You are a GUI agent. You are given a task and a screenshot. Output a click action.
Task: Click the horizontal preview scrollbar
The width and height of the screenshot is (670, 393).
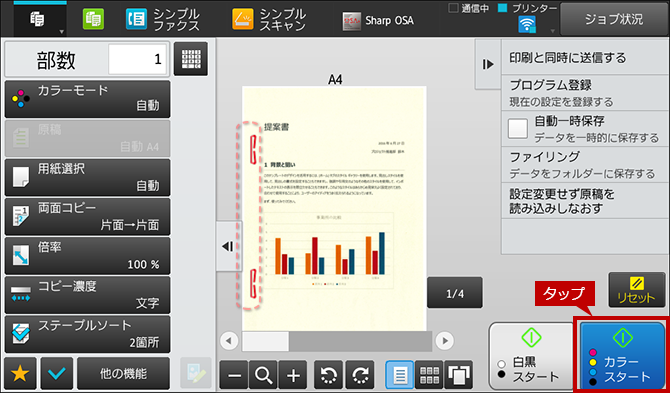[337, 341]
